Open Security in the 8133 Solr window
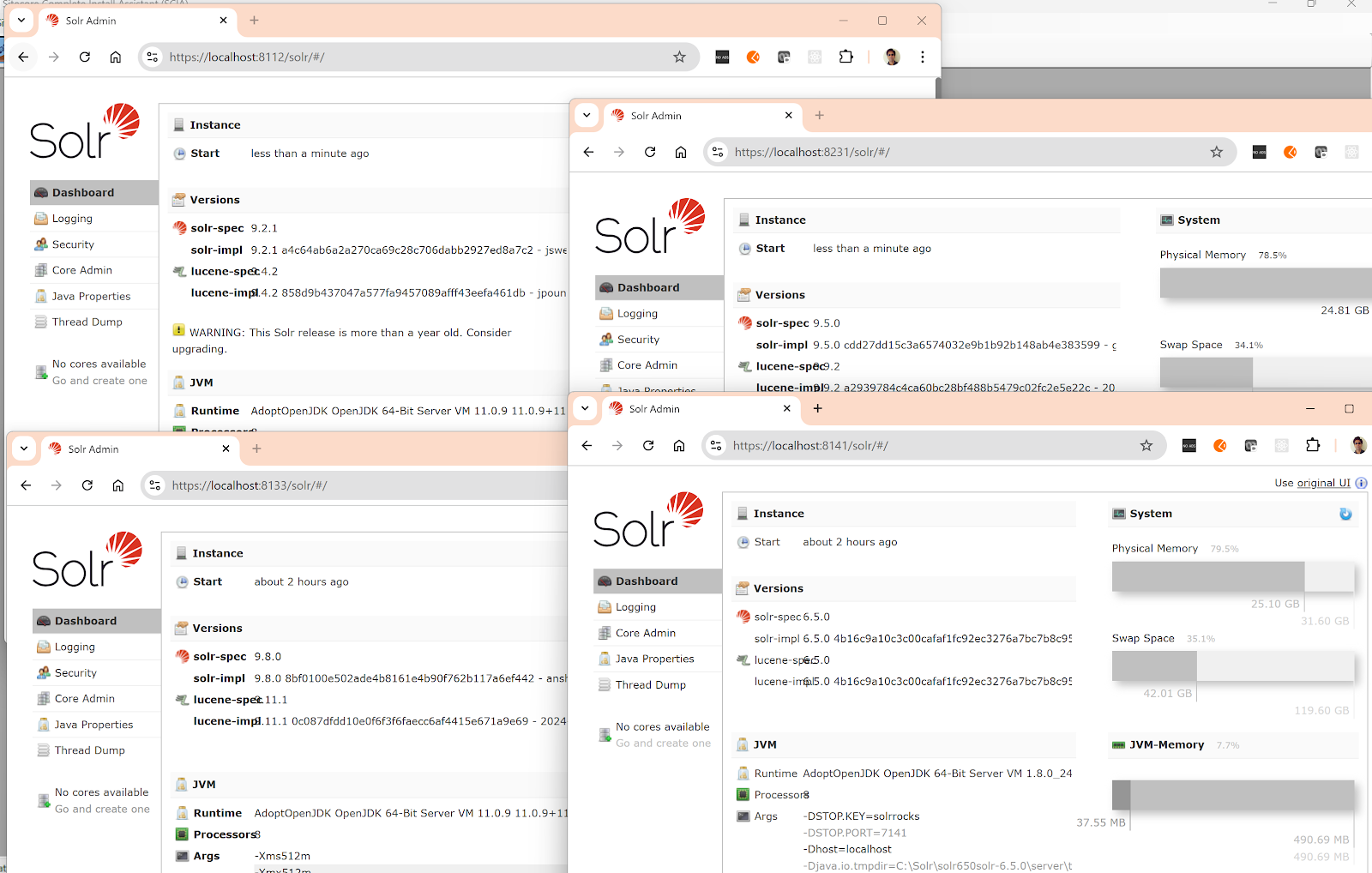The image size is (1372, 873). click(97, 672)
